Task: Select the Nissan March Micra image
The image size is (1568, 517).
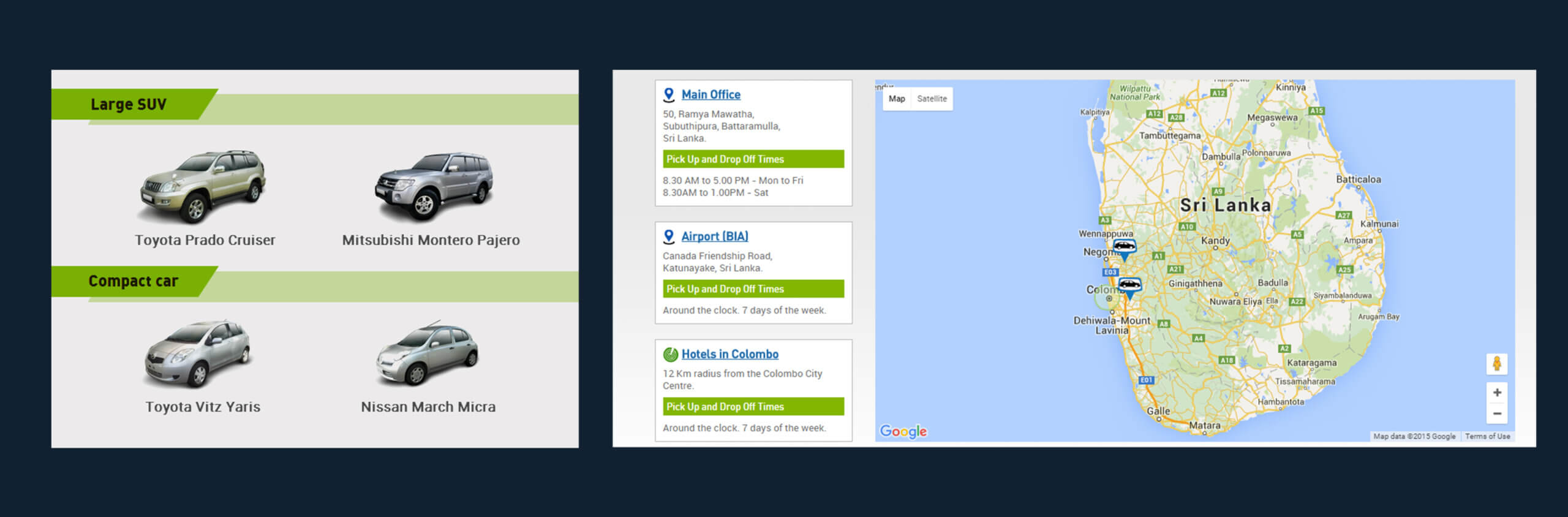Action: (x=427, y=353)
